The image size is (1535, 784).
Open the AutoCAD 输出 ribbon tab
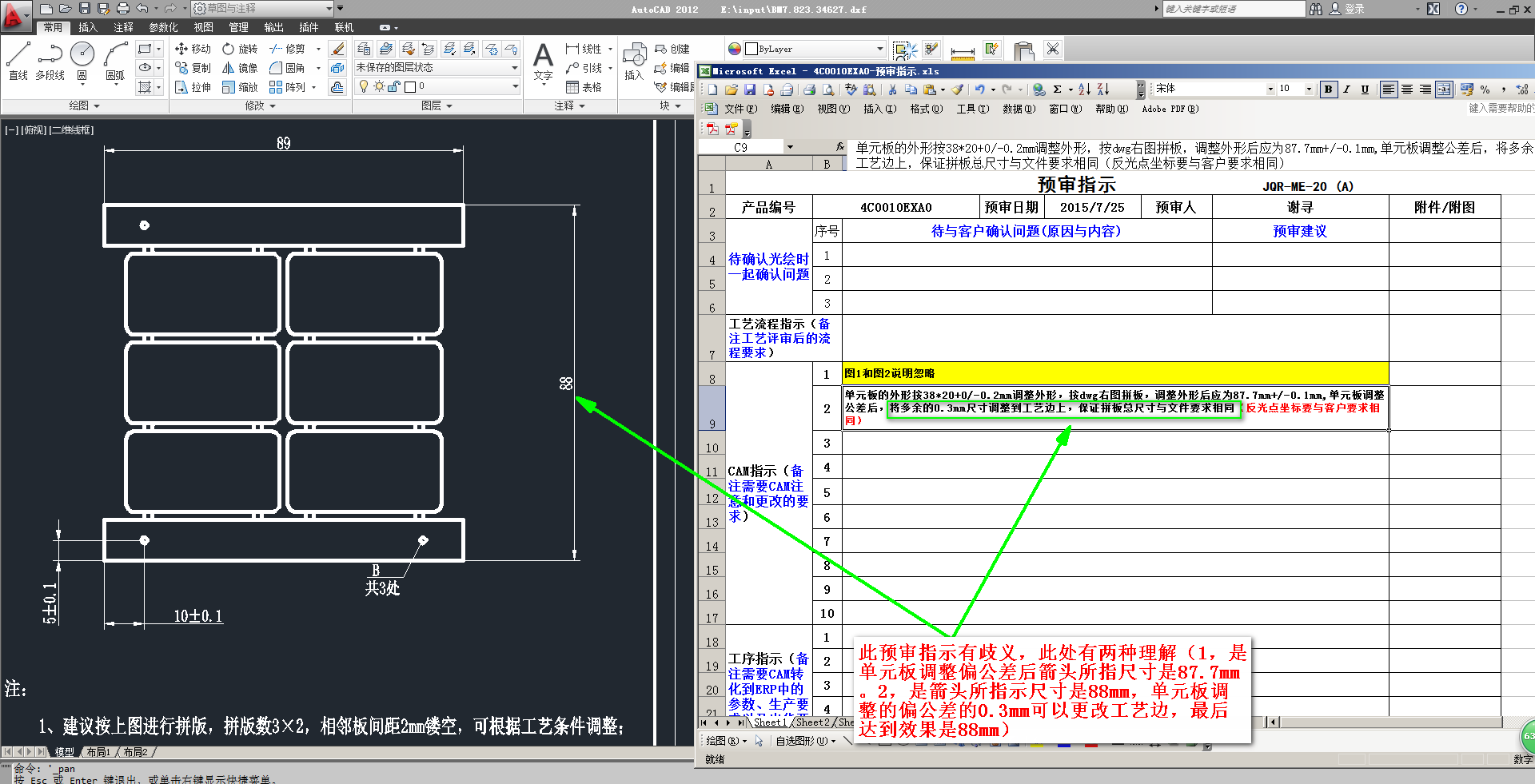click(x=273, y=27)
